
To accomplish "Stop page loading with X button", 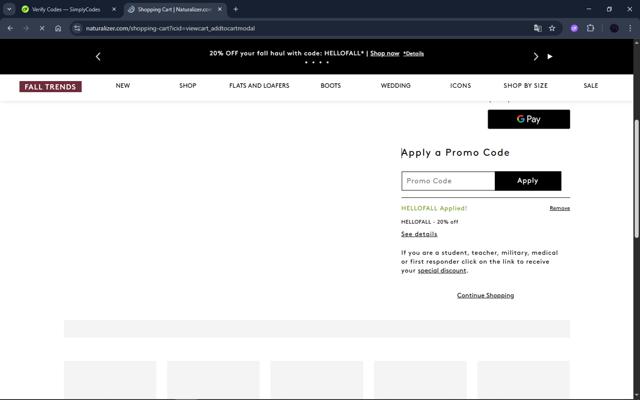I will pyautogui.click(x=42, y=28).
